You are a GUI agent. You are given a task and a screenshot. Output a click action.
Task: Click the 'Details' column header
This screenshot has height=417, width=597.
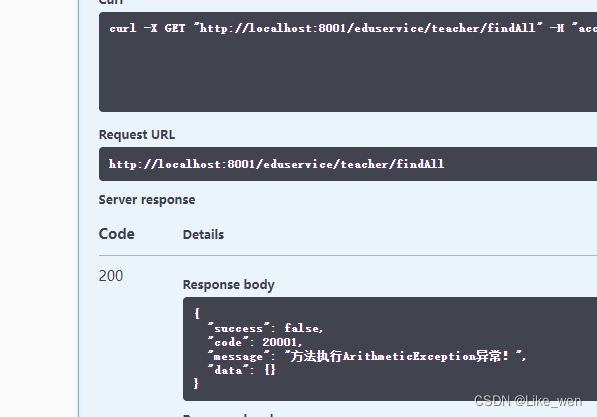(203, 235)
